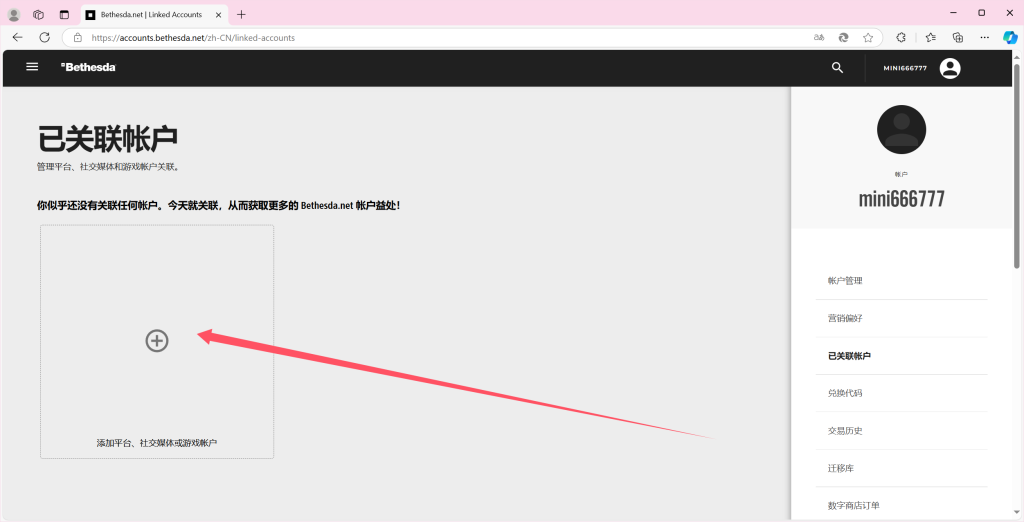Select the Bethesda.net Linked Accounts tab
Viewport: 1024px width, 522px height.
[x=155, y=14]
